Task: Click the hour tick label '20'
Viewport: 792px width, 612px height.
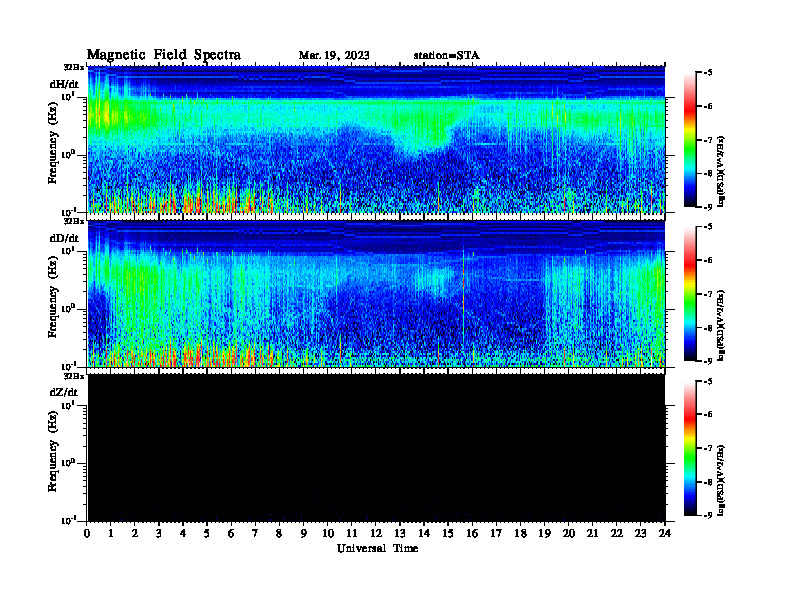Action: click(x=568, y=533)
